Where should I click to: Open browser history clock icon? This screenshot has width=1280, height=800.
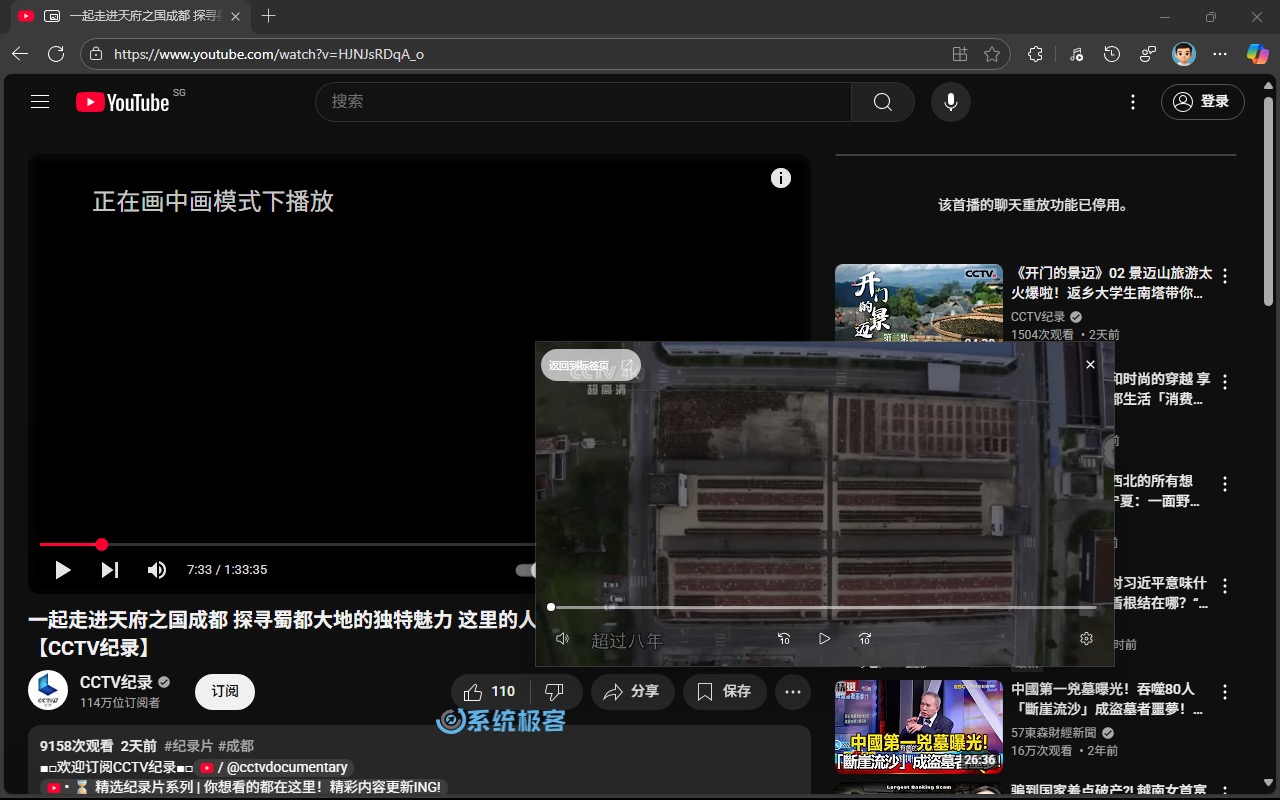pyautogui.click(x=1111, y=54)
